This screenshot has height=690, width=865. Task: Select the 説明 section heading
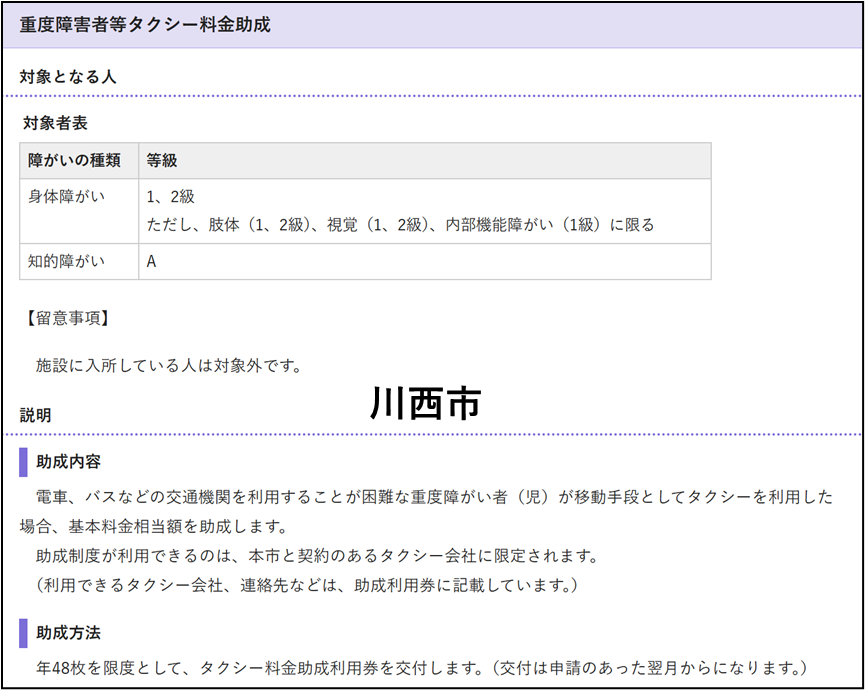(x=36, y=415)
